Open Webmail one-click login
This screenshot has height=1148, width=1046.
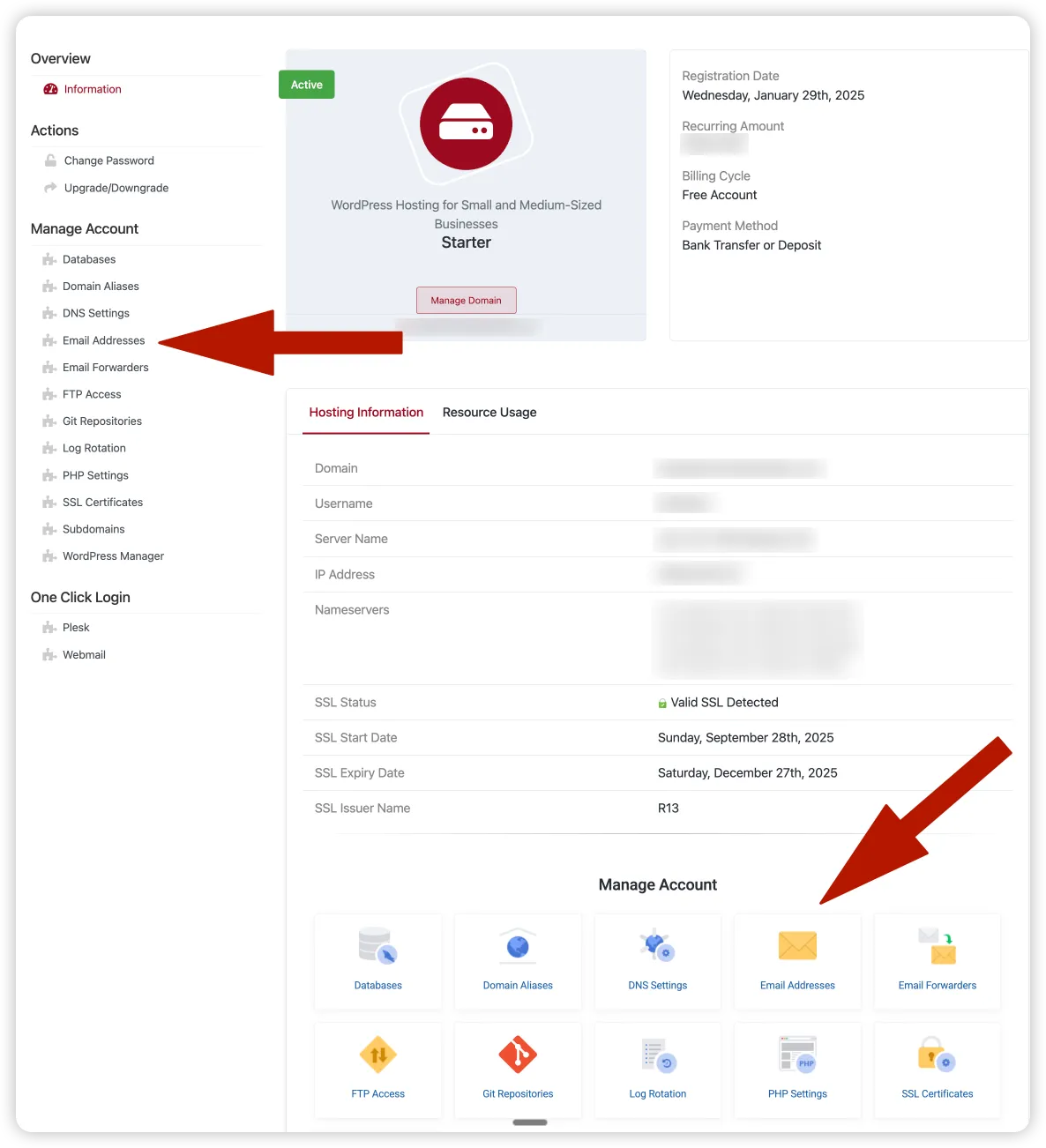pyautogui.click(x=84, y=654)
